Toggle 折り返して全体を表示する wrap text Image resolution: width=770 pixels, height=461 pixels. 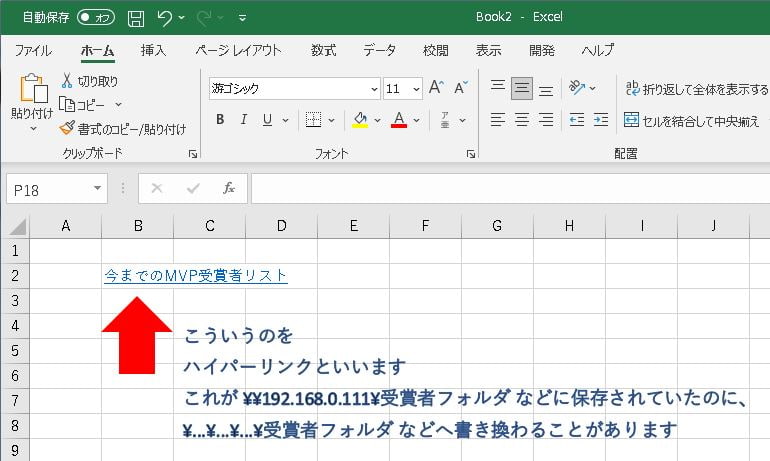[x=696, y=89]
